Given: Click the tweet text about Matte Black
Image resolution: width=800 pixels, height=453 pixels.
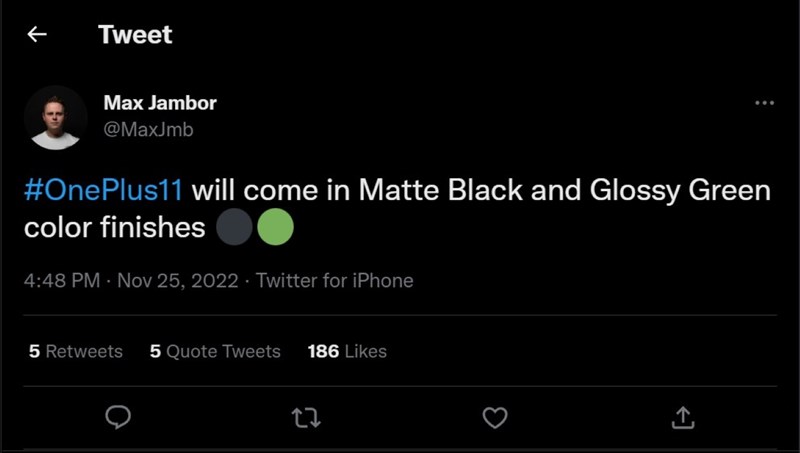Looking at the screenshot, I should tap(480, 190).
